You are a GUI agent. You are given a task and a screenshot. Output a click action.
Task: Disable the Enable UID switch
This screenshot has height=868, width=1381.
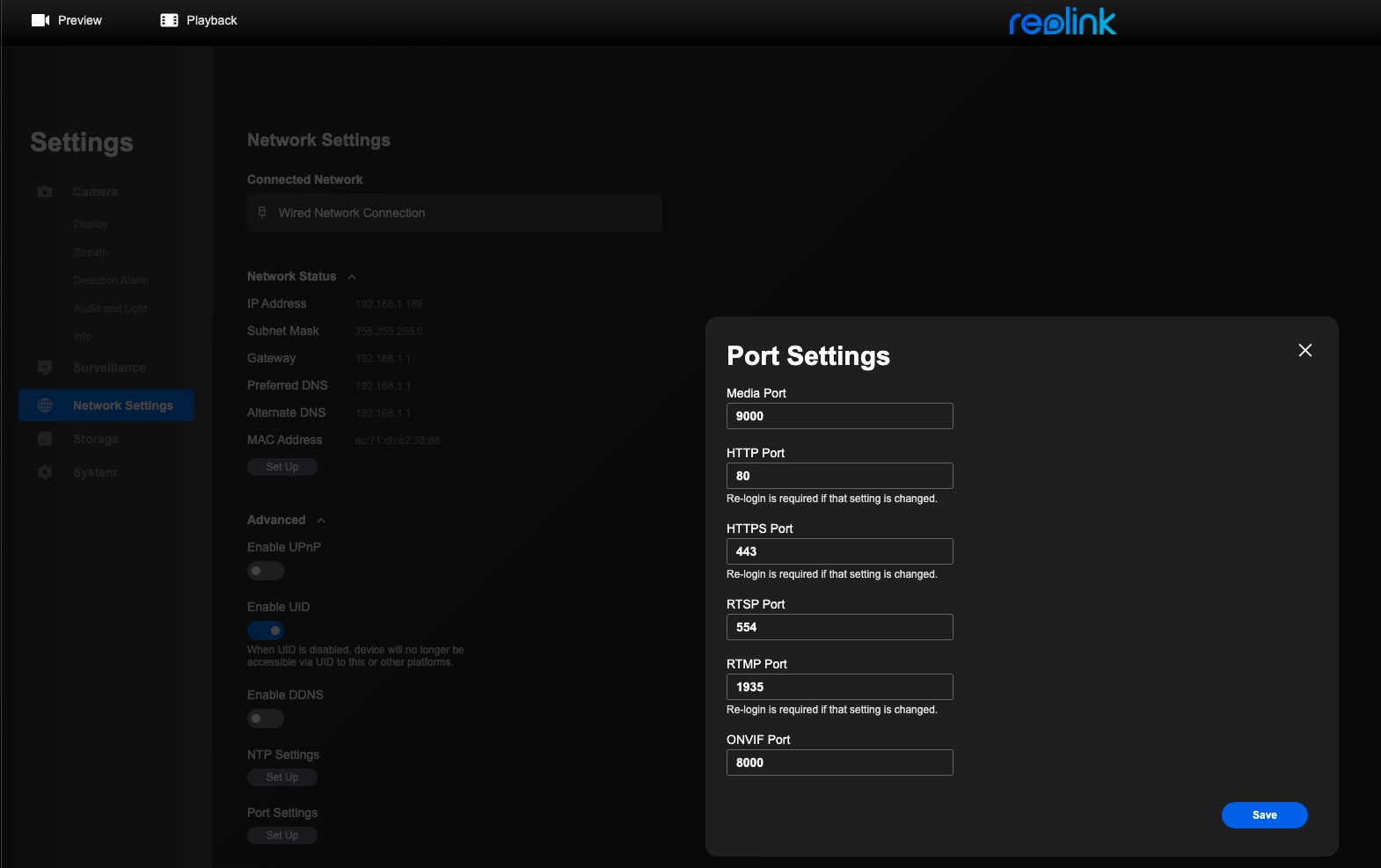coord(266,631)
